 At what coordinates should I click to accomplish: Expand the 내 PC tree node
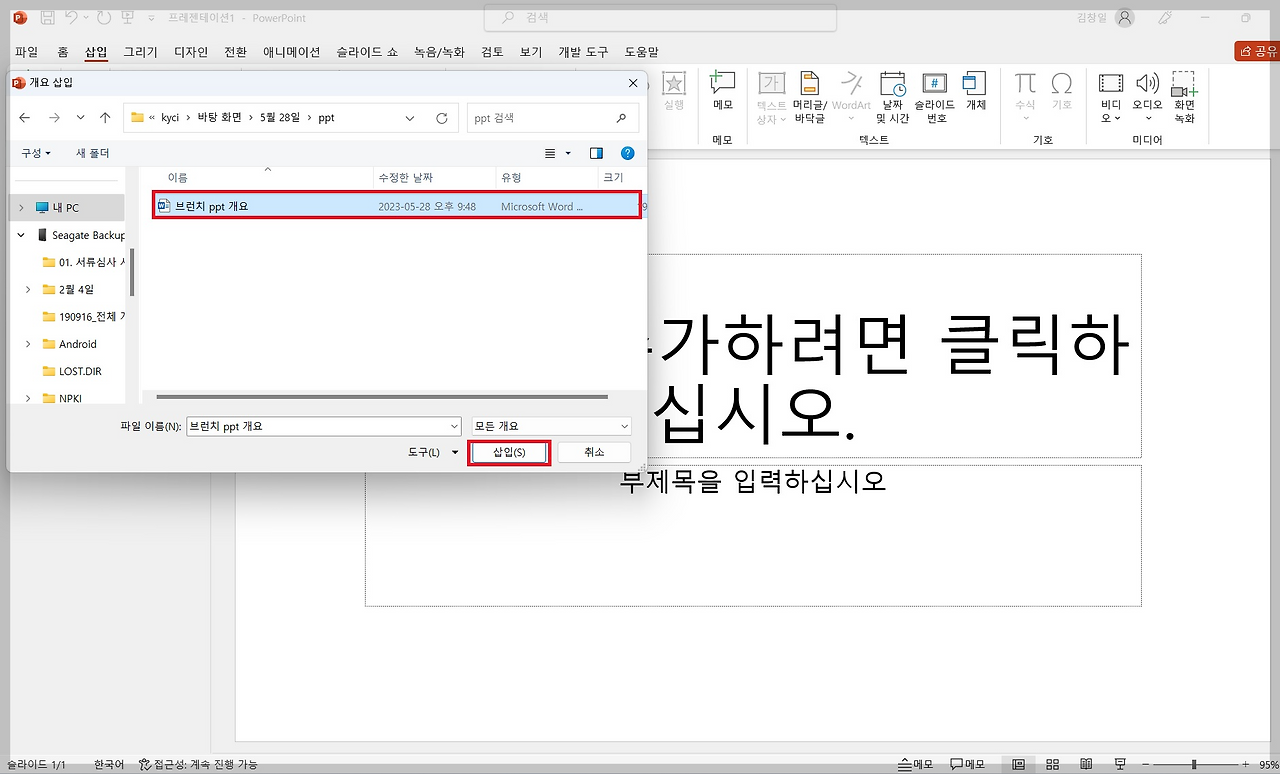[x=21, y=208]
